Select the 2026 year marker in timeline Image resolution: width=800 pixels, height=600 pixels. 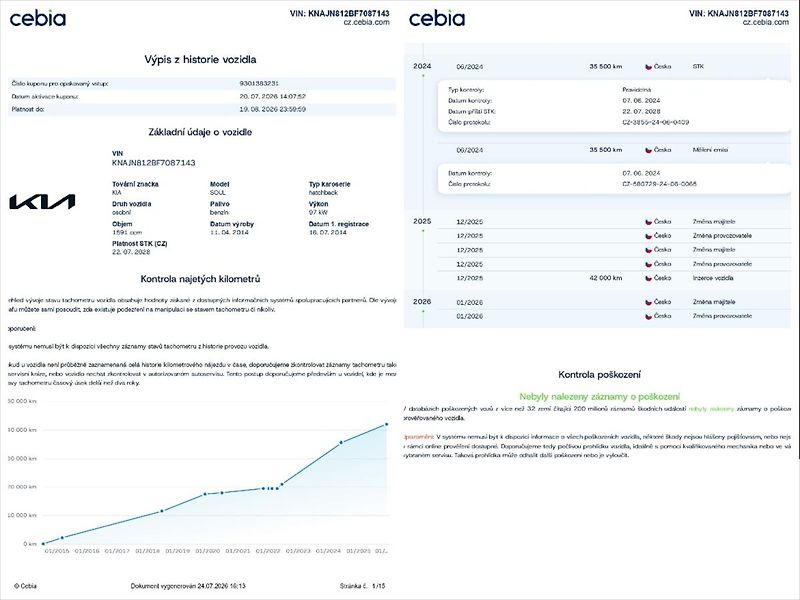(422, 302)
